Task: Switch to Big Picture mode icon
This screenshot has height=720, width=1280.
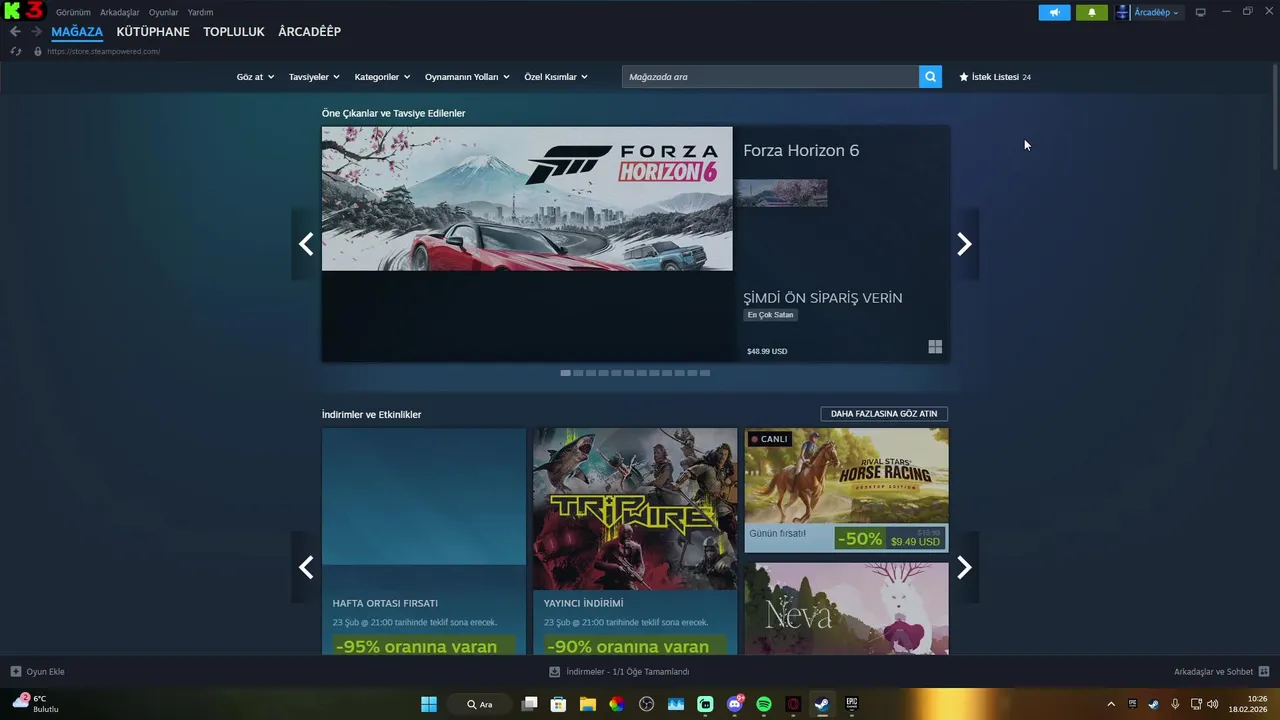Action: tap(1201, 12)
